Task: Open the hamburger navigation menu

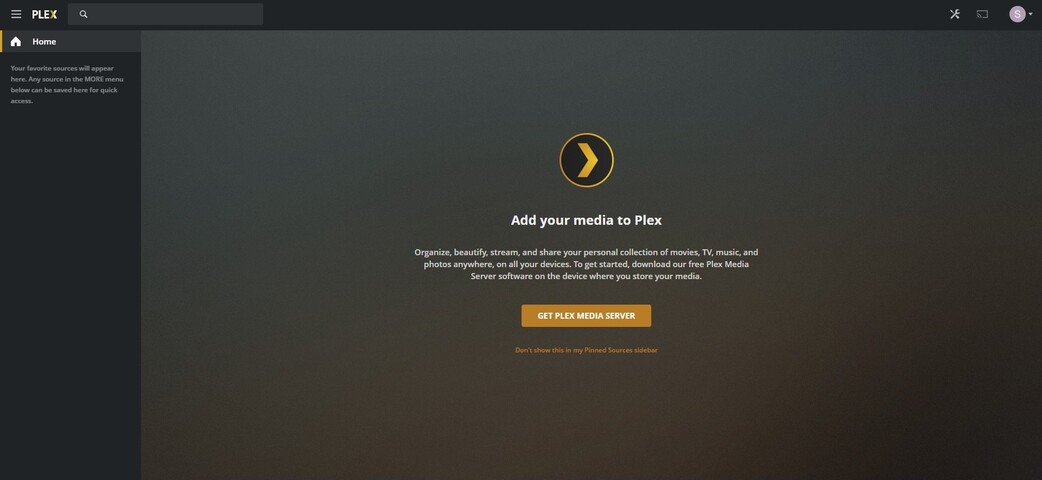Action: 16,14
